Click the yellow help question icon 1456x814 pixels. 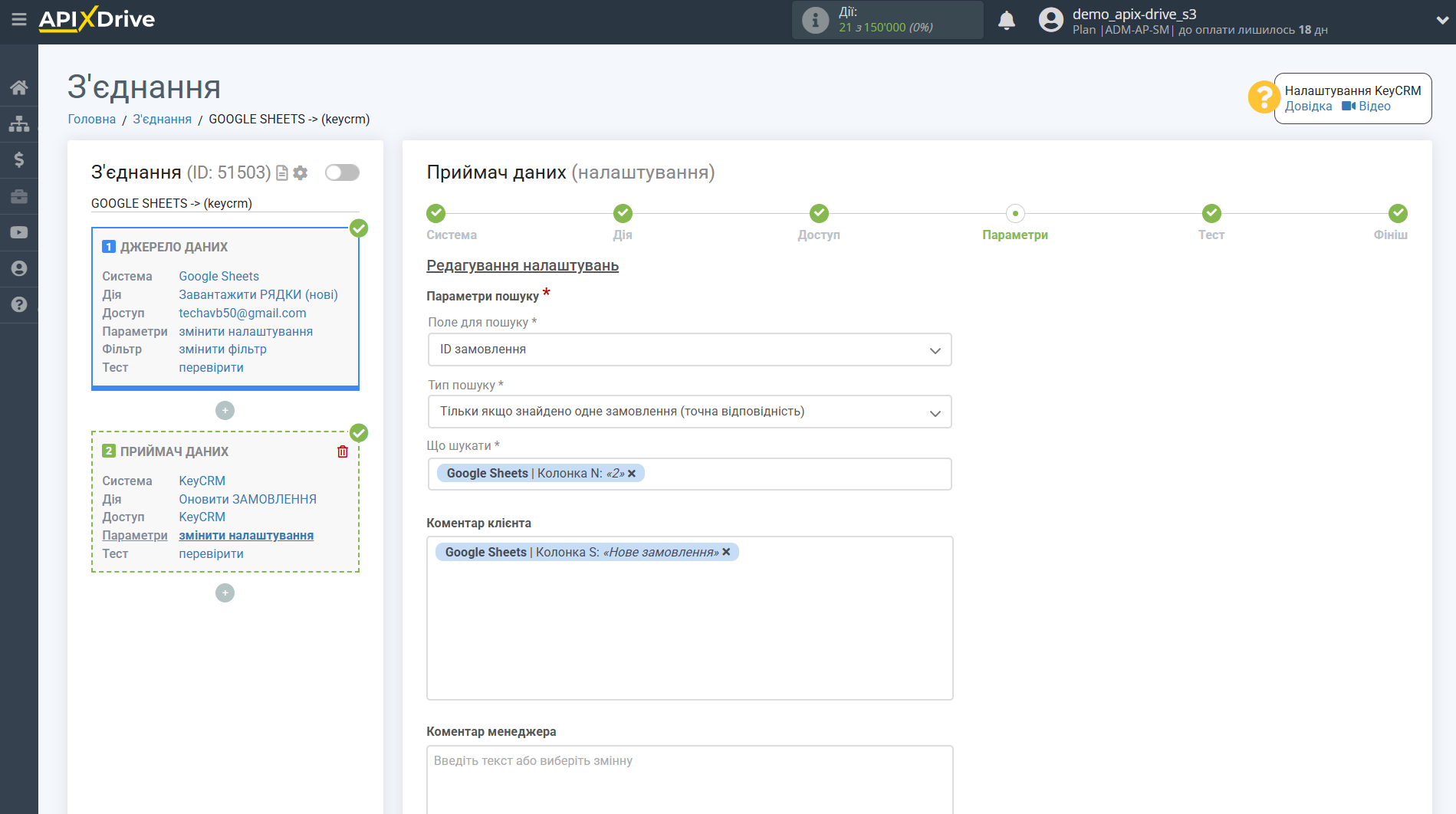(1263, 97)
